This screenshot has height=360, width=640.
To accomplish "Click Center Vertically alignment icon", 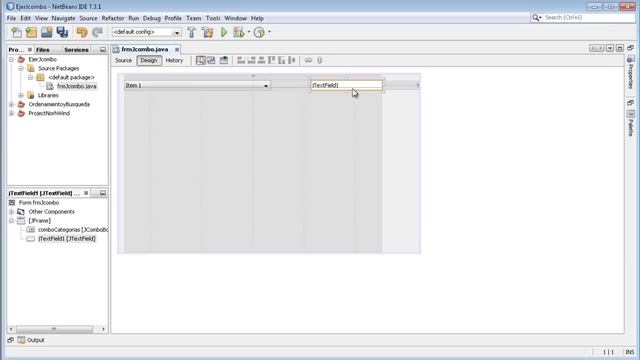I will 291,60.
